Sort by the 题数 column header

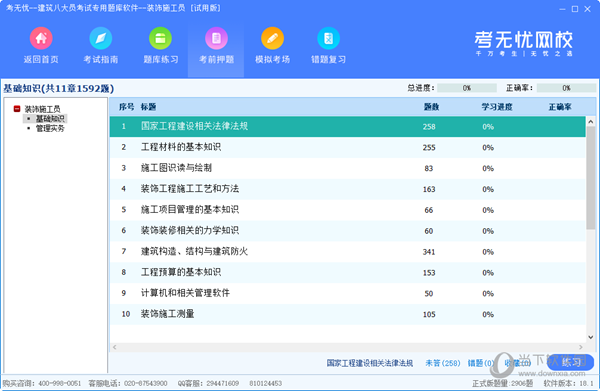pyautogui.click(x=431, y=107)
